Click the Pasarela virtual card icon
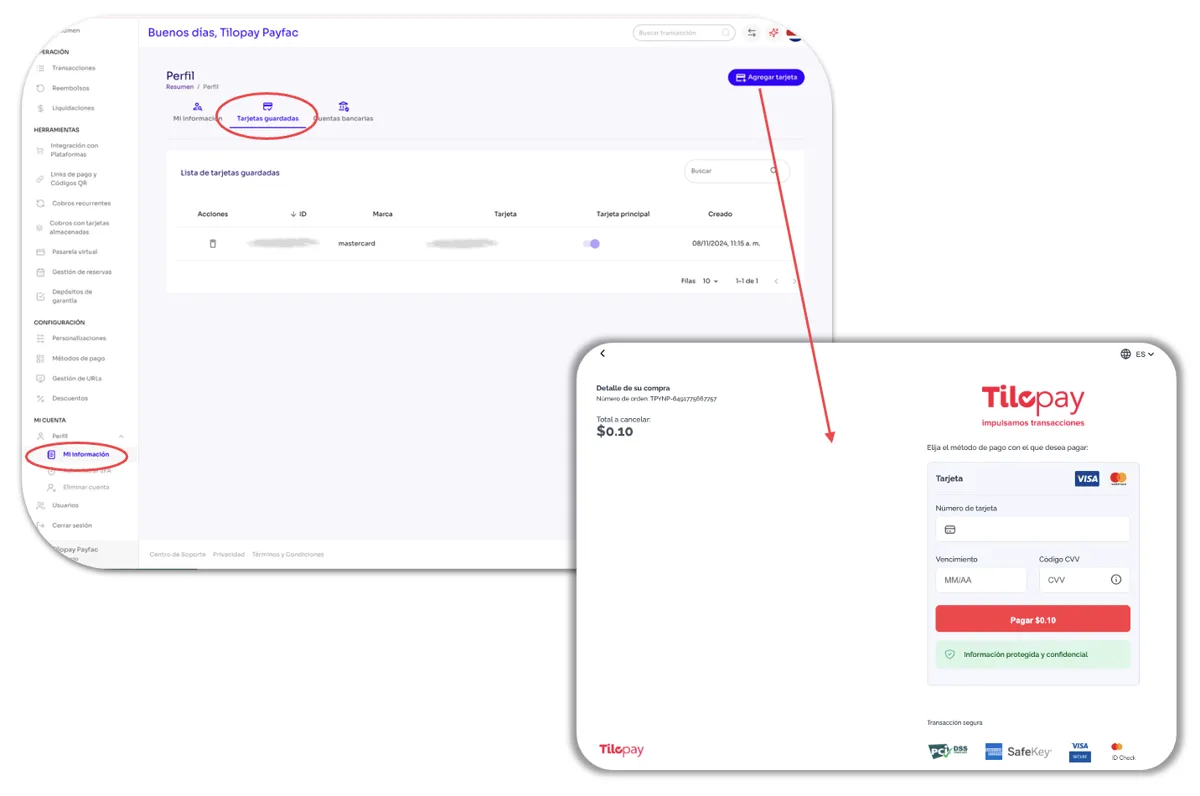 pos(40,252)
